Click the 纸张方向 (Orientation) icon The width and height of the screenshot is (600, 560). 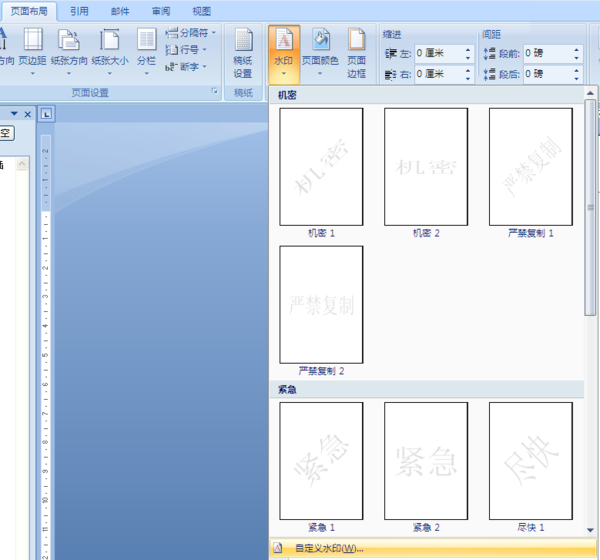pyautogui.click(x=68, y=47)
